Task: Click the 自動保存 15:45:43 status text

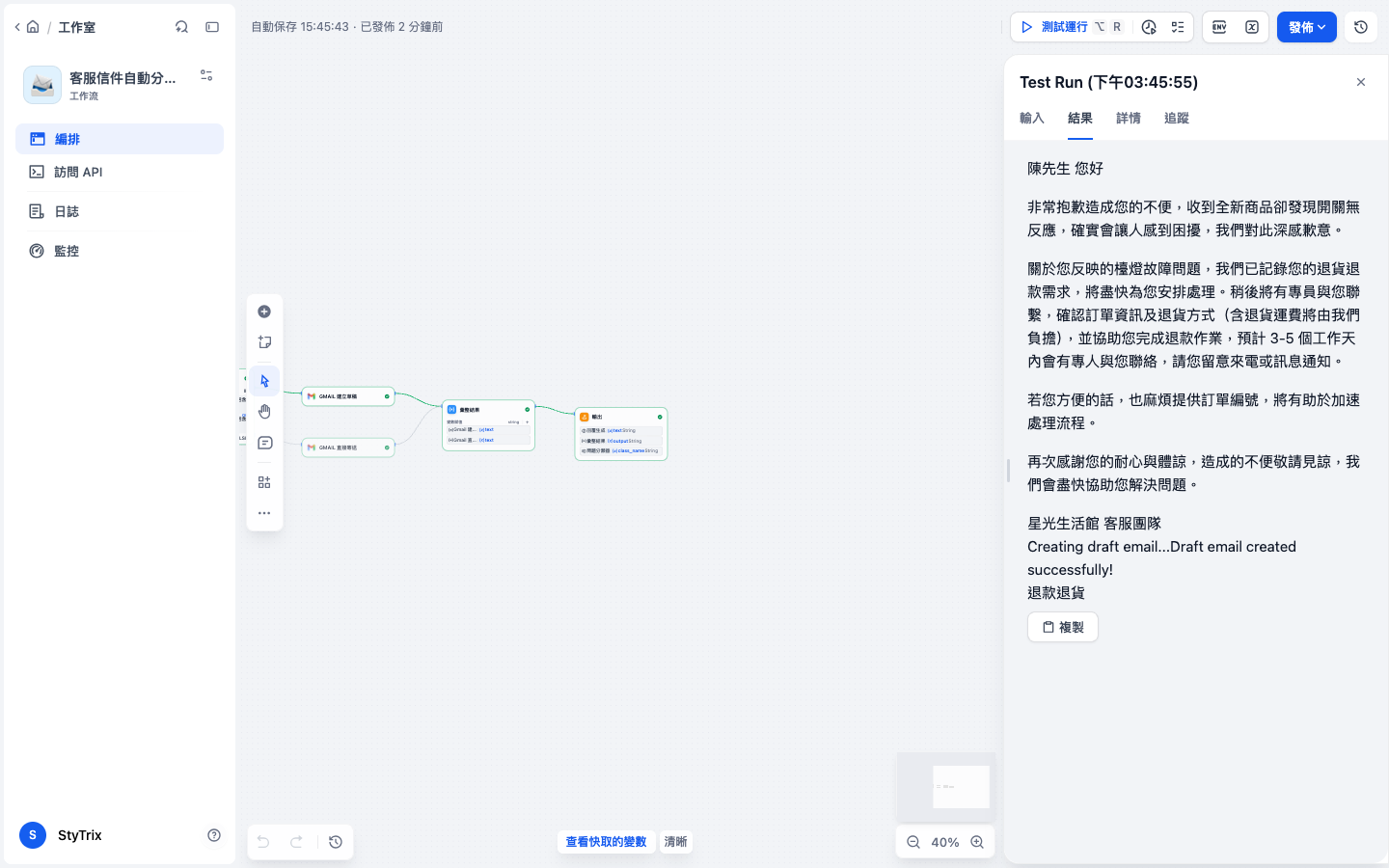Action: click(300, 27)
